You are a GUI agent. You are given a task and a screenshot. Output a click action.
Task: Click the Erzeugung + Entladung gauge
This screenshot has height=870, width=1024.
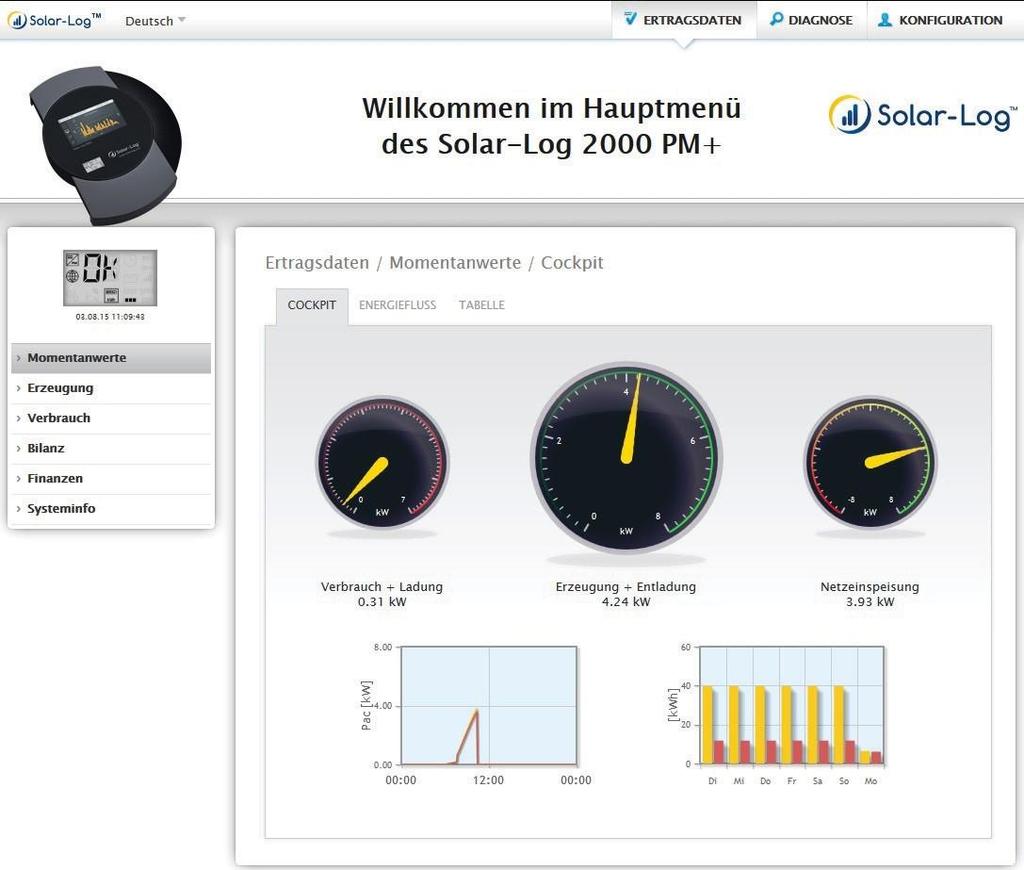coord(626,457)
